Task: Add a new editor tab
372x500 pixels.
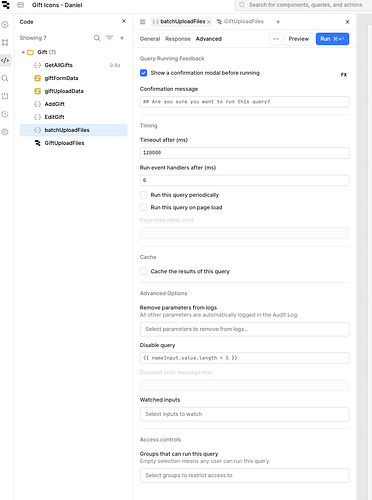Action: [x=278, y=22]
